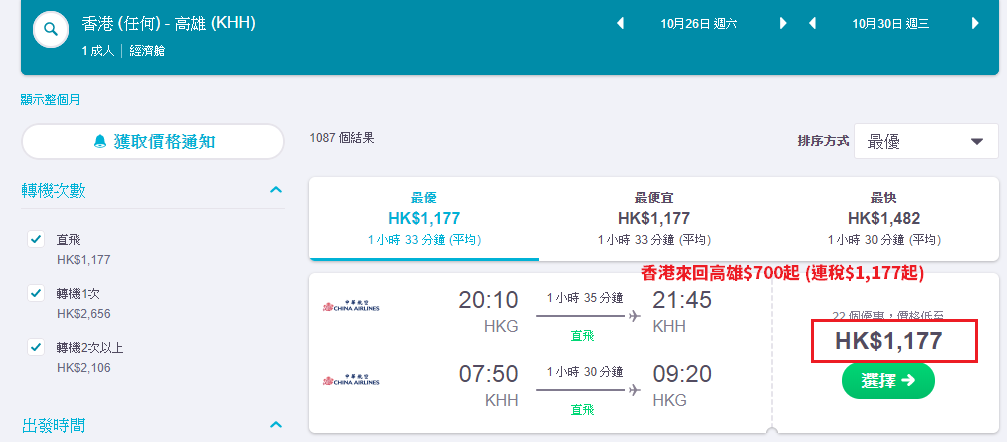
Task: Open the search magnifier icon
Action: (51, 30)
